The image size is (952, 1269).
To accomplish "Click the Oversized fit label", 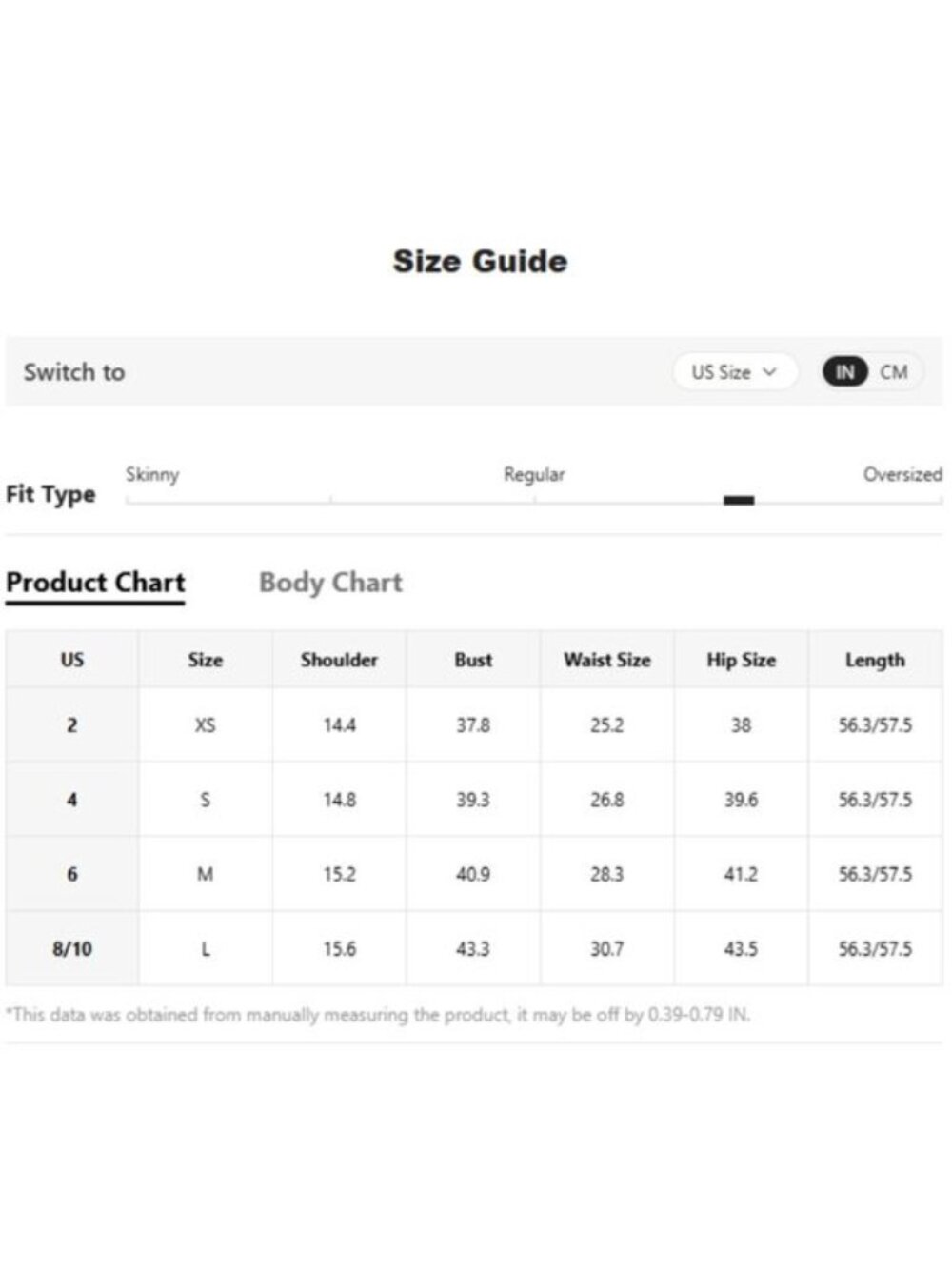I will coord(902,474).
